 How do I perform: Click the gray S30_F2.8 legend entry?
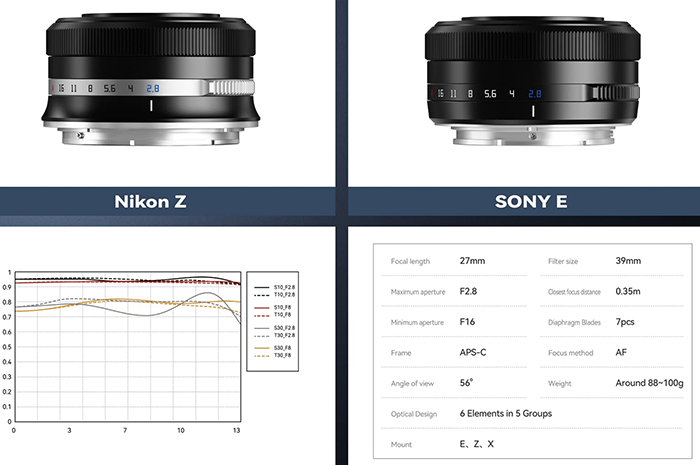(275, 328)
